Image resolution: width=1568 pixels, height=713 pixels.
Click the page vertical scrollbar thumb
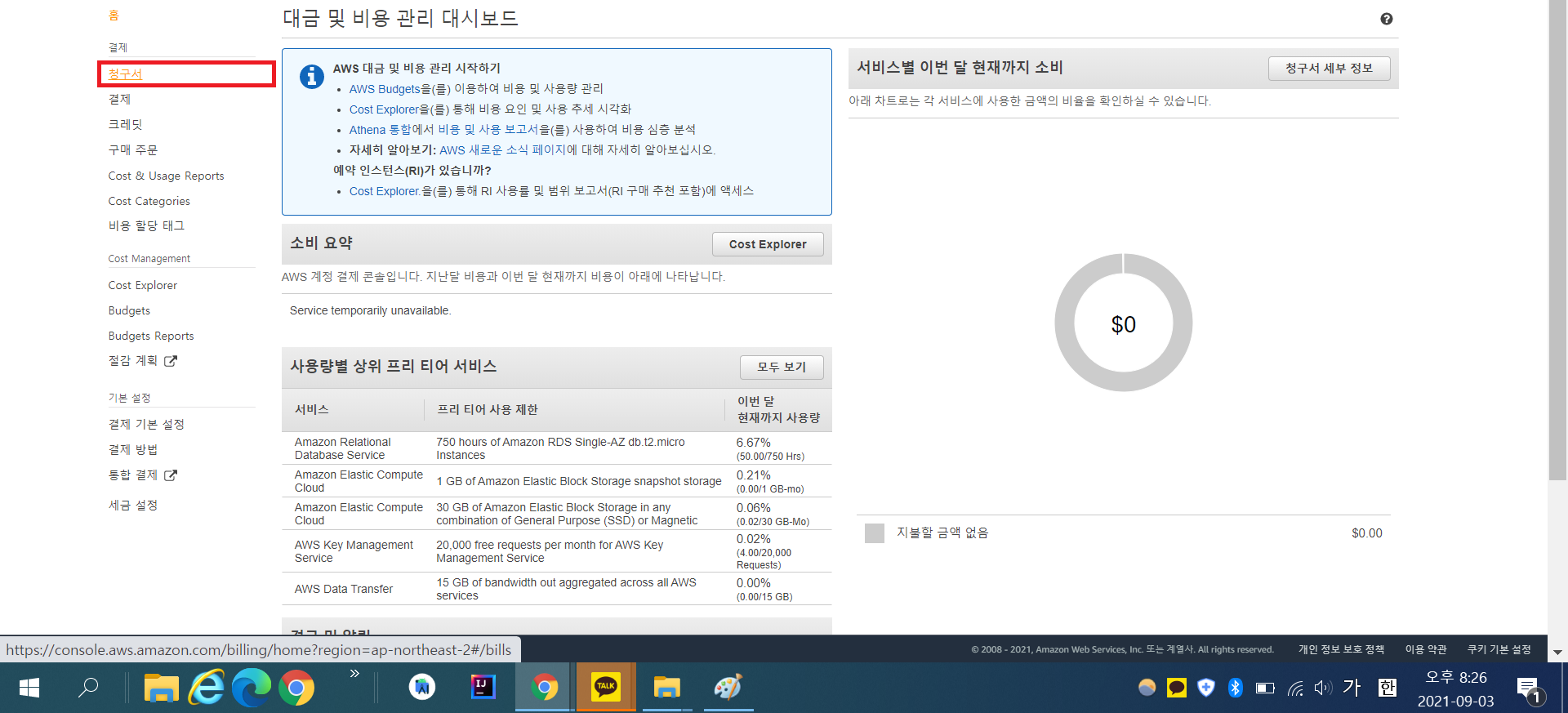click(x=1557, y=240)
